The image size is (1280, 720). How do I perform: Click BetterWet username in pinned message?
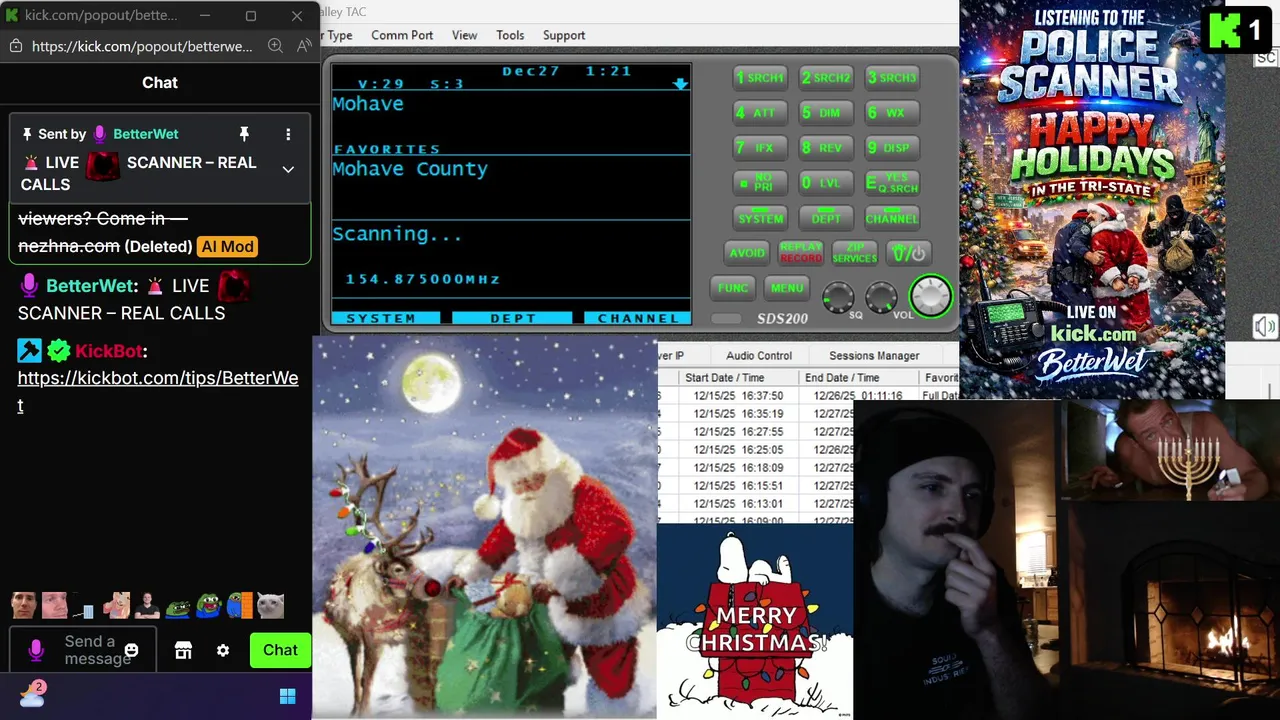point(146,134)
